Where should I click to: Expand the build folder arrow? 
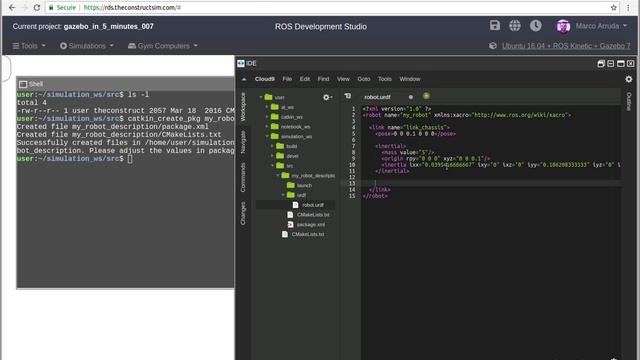272,146
